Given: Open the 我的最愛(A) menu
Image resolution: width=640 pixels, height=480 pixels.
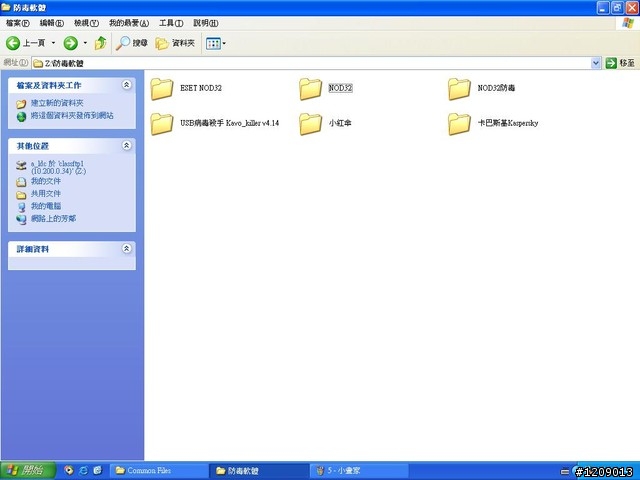Looking at the screenshot, I should pos(129,23).
